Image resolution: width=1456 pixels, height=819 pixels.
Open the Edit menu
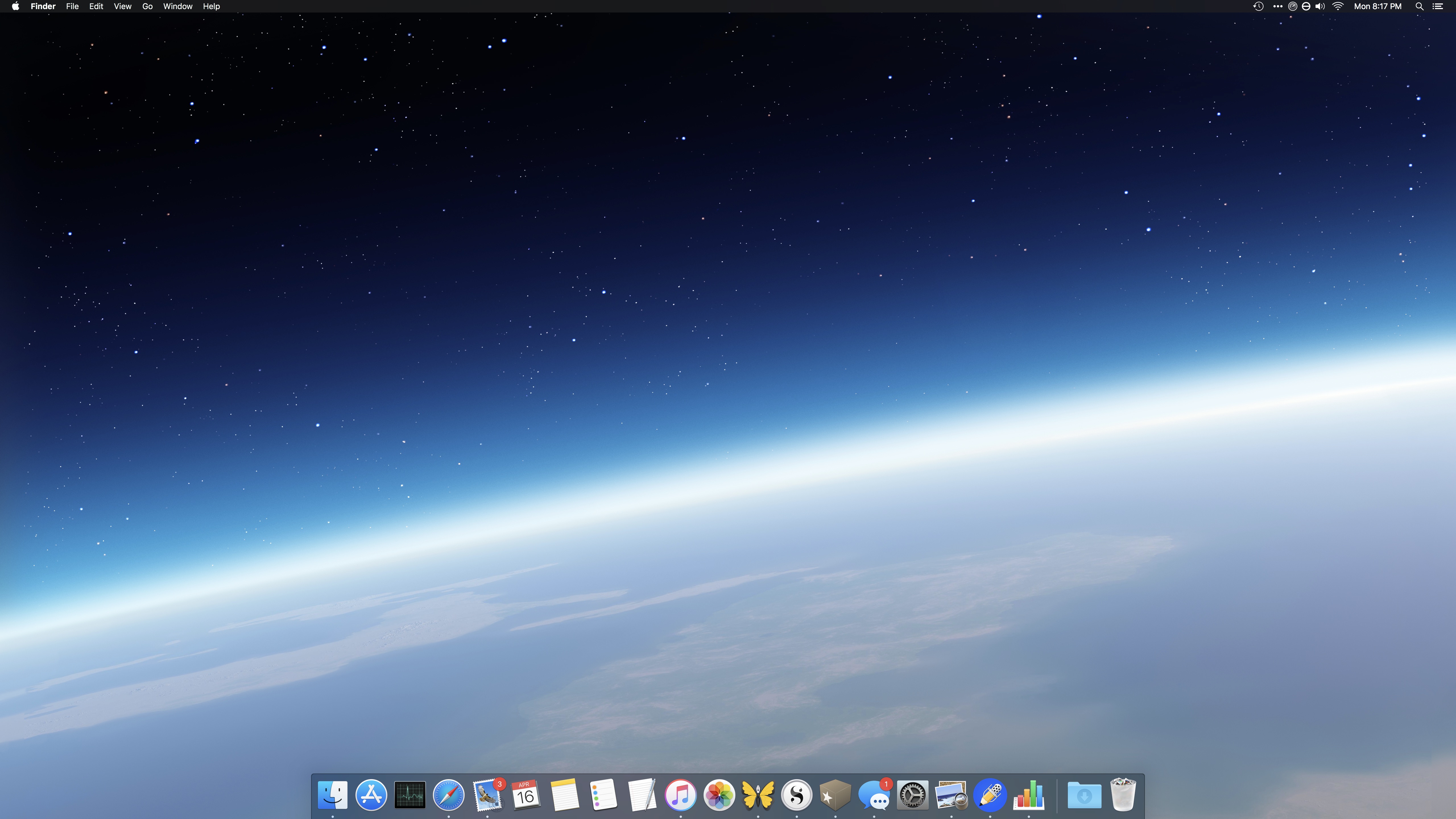tap(96, 6)
